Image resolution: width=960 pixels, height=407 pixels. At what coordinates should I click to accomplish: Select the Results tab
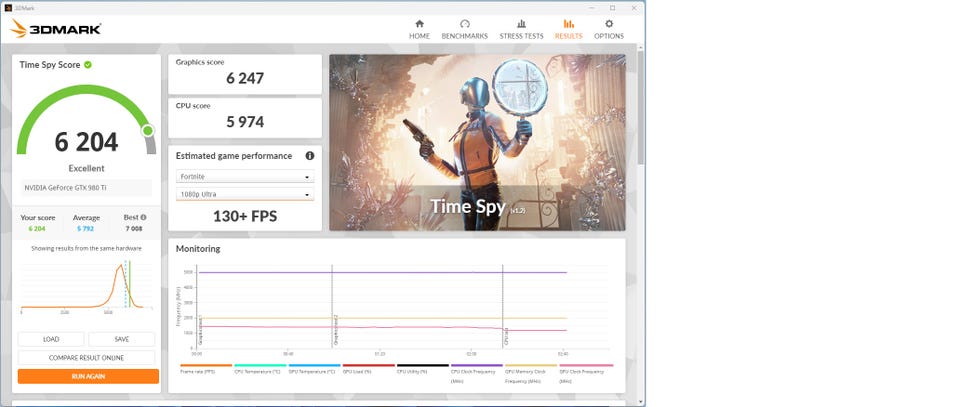(x=569, y=29)
